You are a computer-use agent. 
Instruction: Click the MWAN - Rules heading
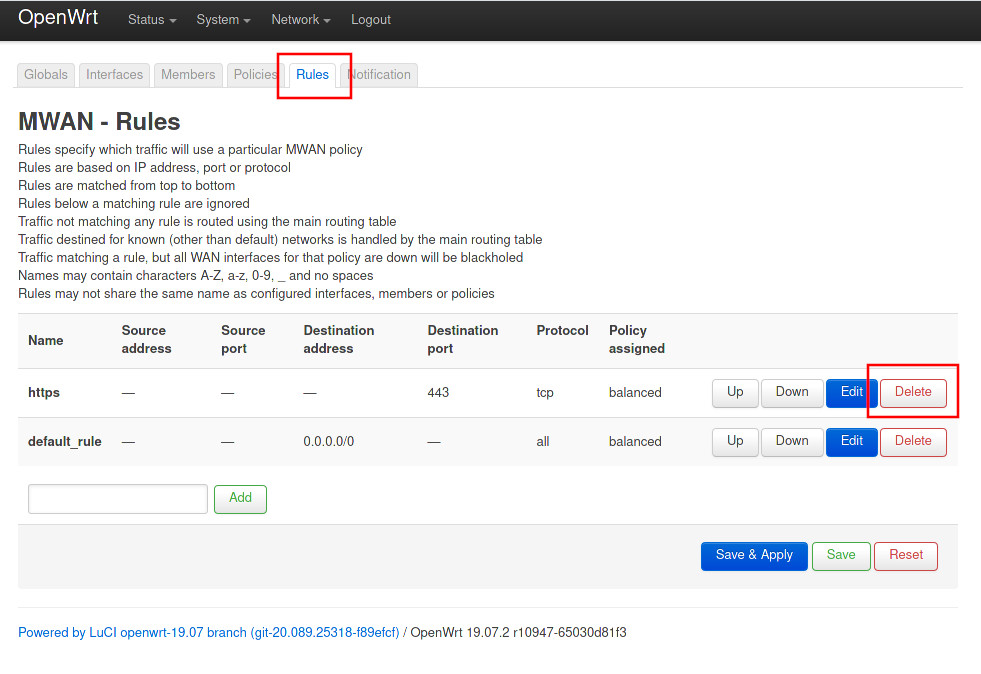tap(99, 121)
